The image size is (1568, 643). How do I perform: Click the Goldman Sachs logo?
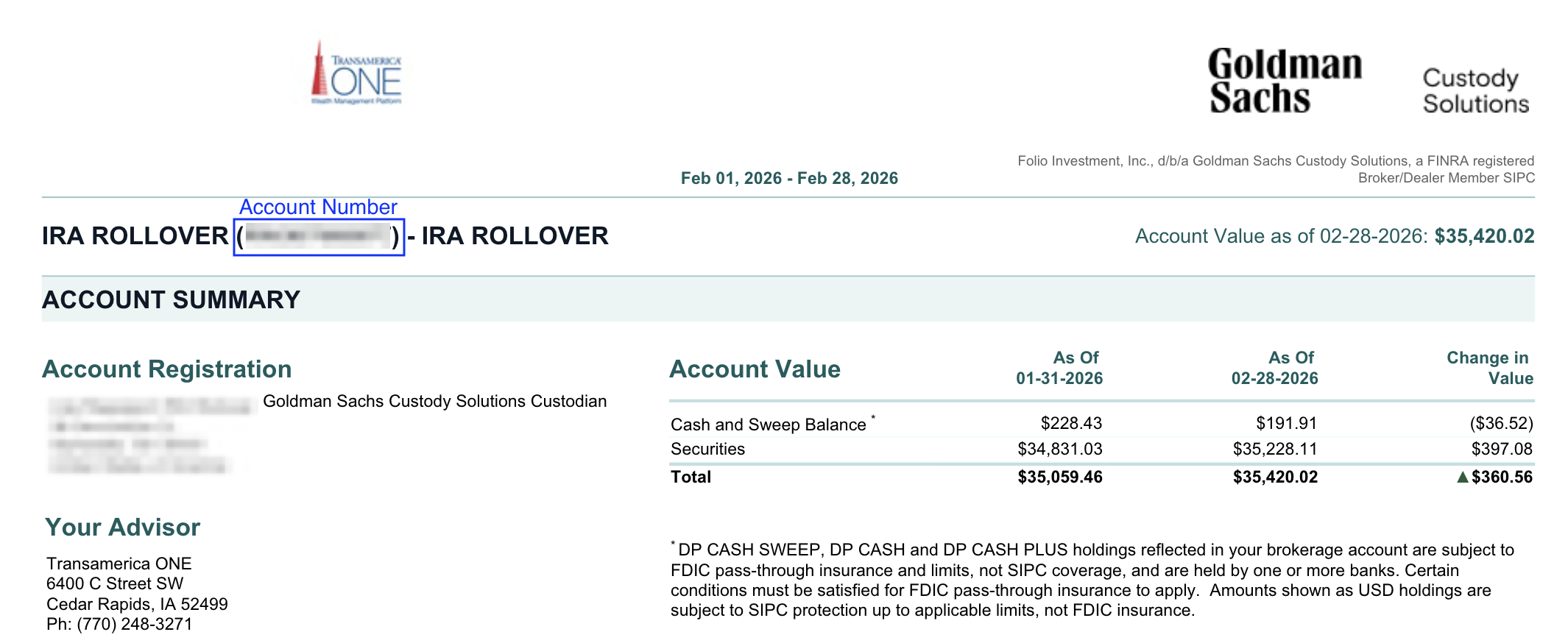1285,81
